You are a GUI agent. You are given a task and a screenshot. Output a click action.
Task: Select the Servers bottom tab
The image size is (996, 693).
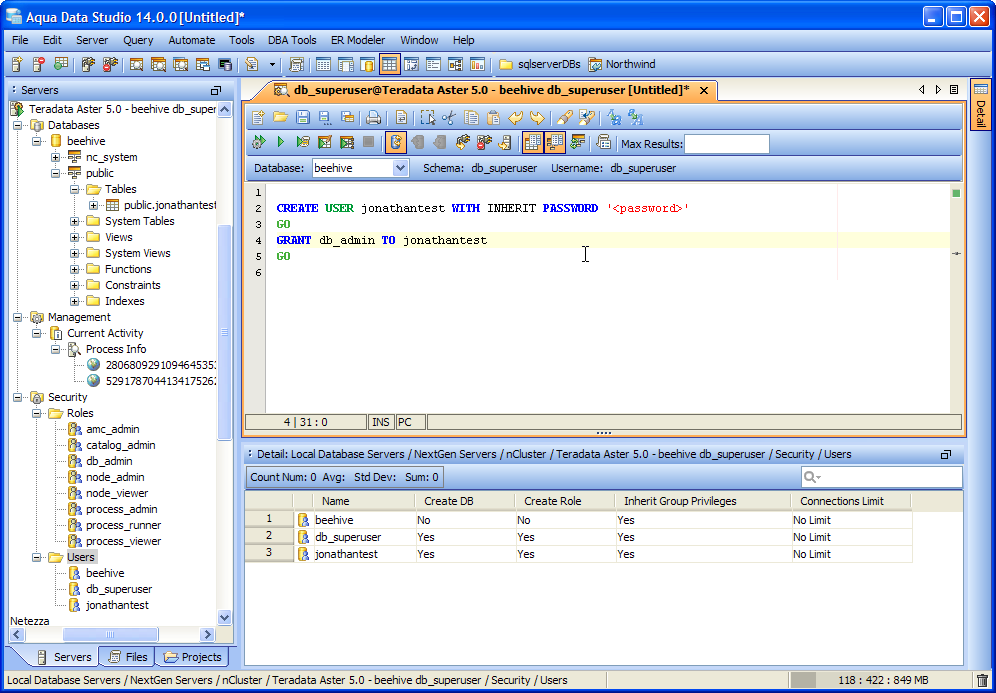coord(64,657)
